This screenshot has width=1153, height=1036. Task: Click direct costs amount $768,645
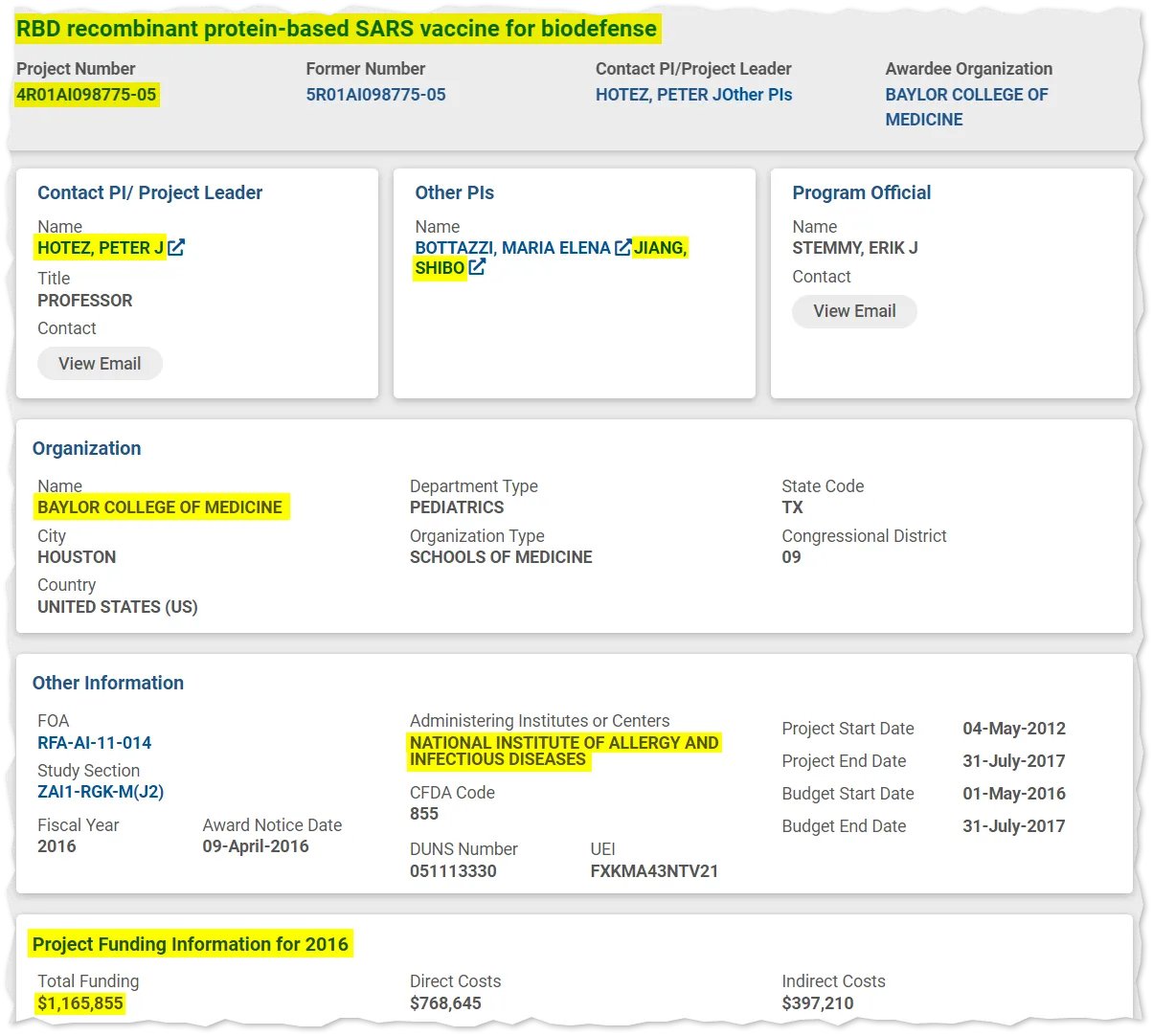(x=445, y=1003)
